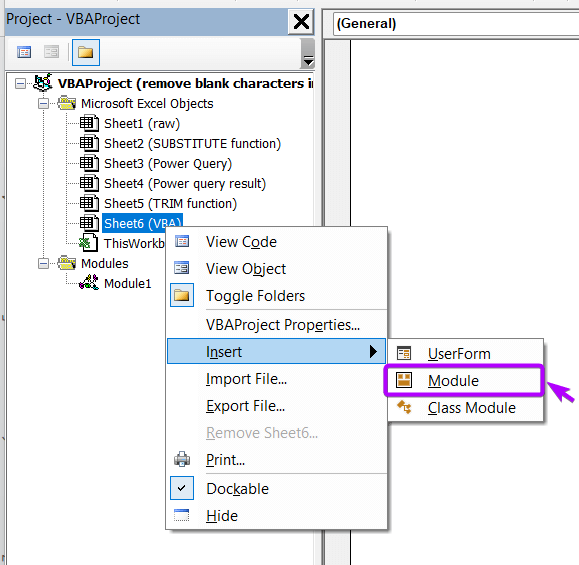Select the ThisWorkbook icon in the project tree
Viewport: 579px width, 565px height.
[89, 243]
